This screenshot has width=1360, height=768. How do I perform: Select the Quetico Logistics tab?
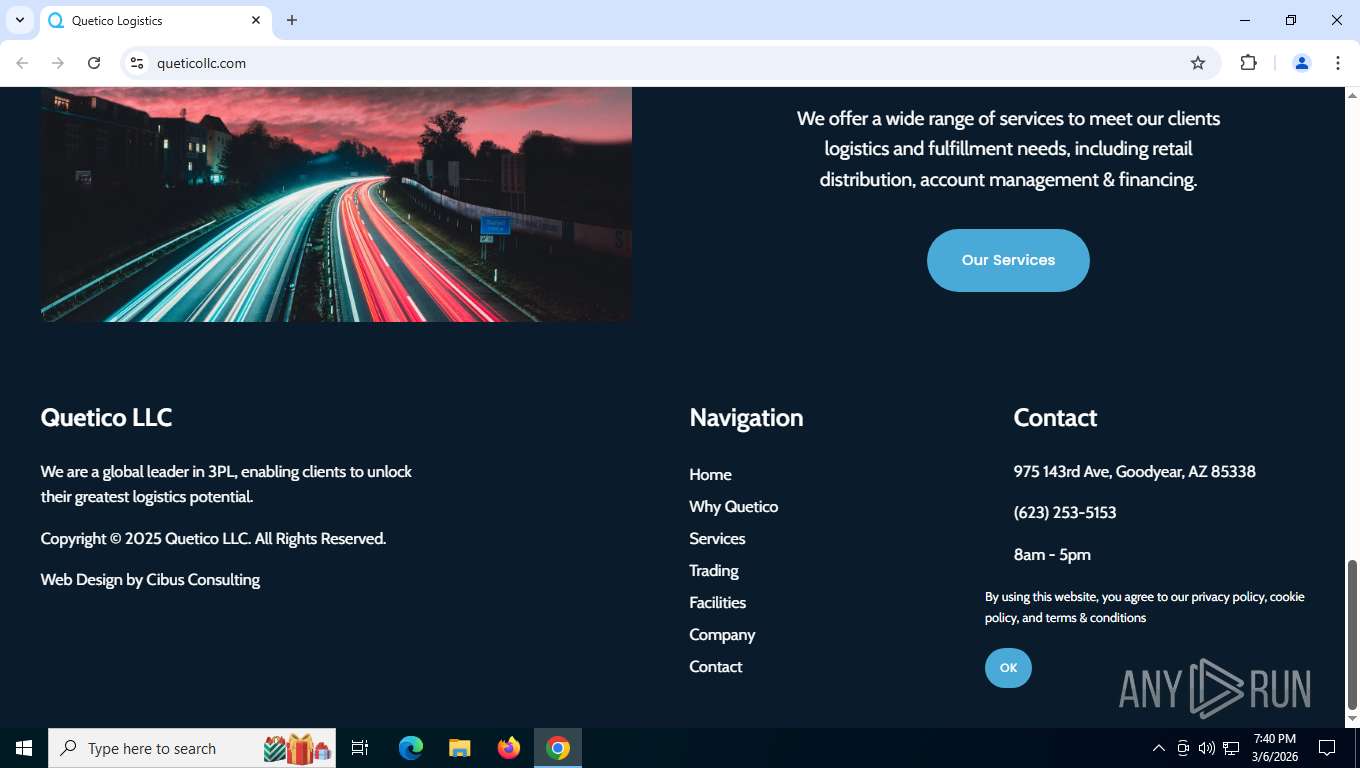(155, 21)
